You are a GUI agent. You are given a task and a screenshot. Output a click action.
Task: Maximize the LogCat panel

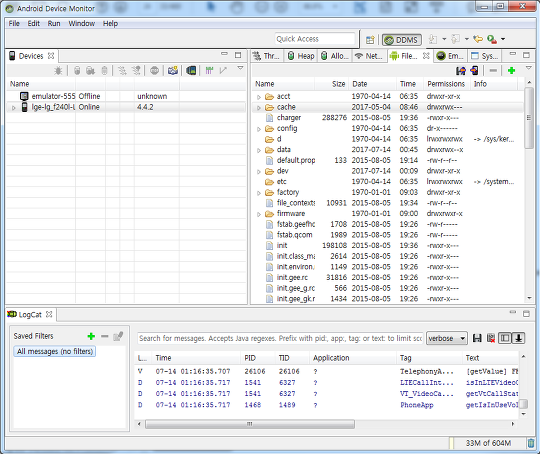(x=526, y=313)
